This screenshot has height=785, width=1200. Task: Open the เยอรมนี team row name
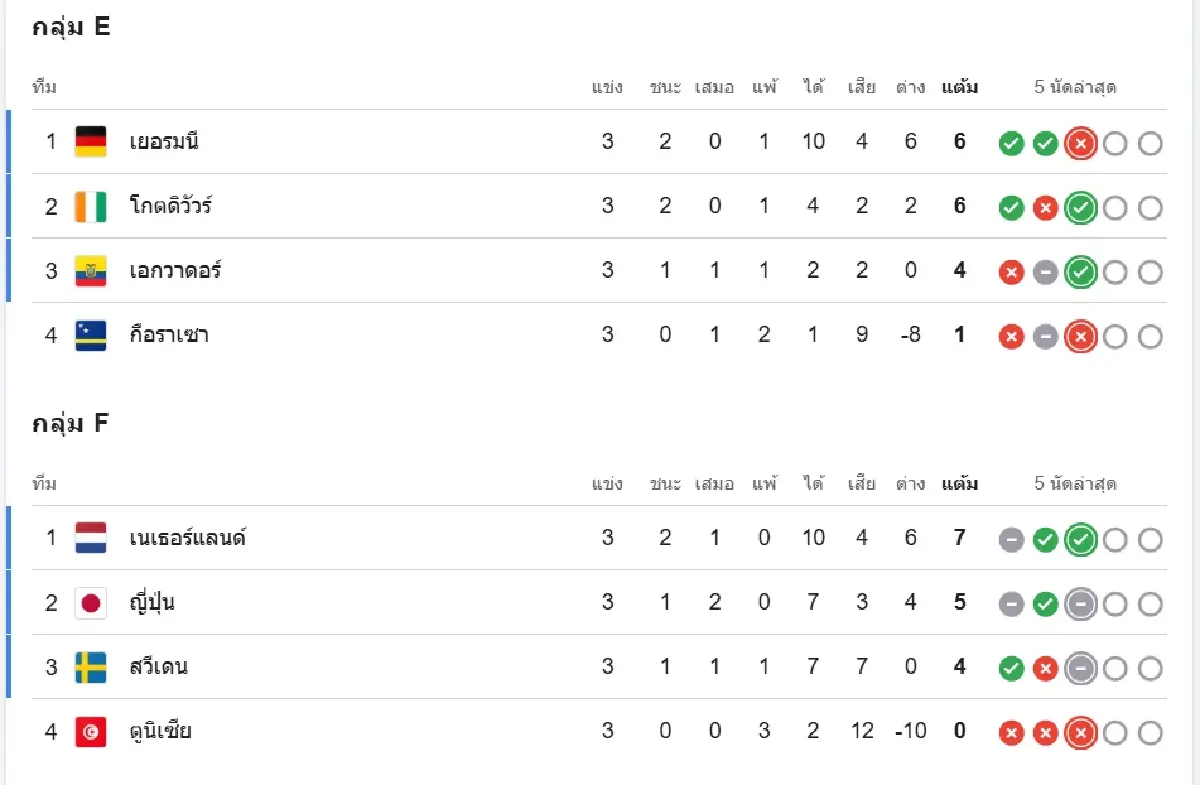164,142
